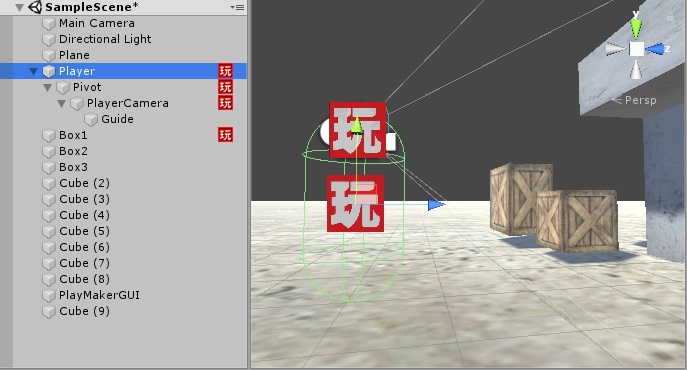Click the Box3 cube icon
Viewport: 687px width, 370px height.
tap(49, 167)
